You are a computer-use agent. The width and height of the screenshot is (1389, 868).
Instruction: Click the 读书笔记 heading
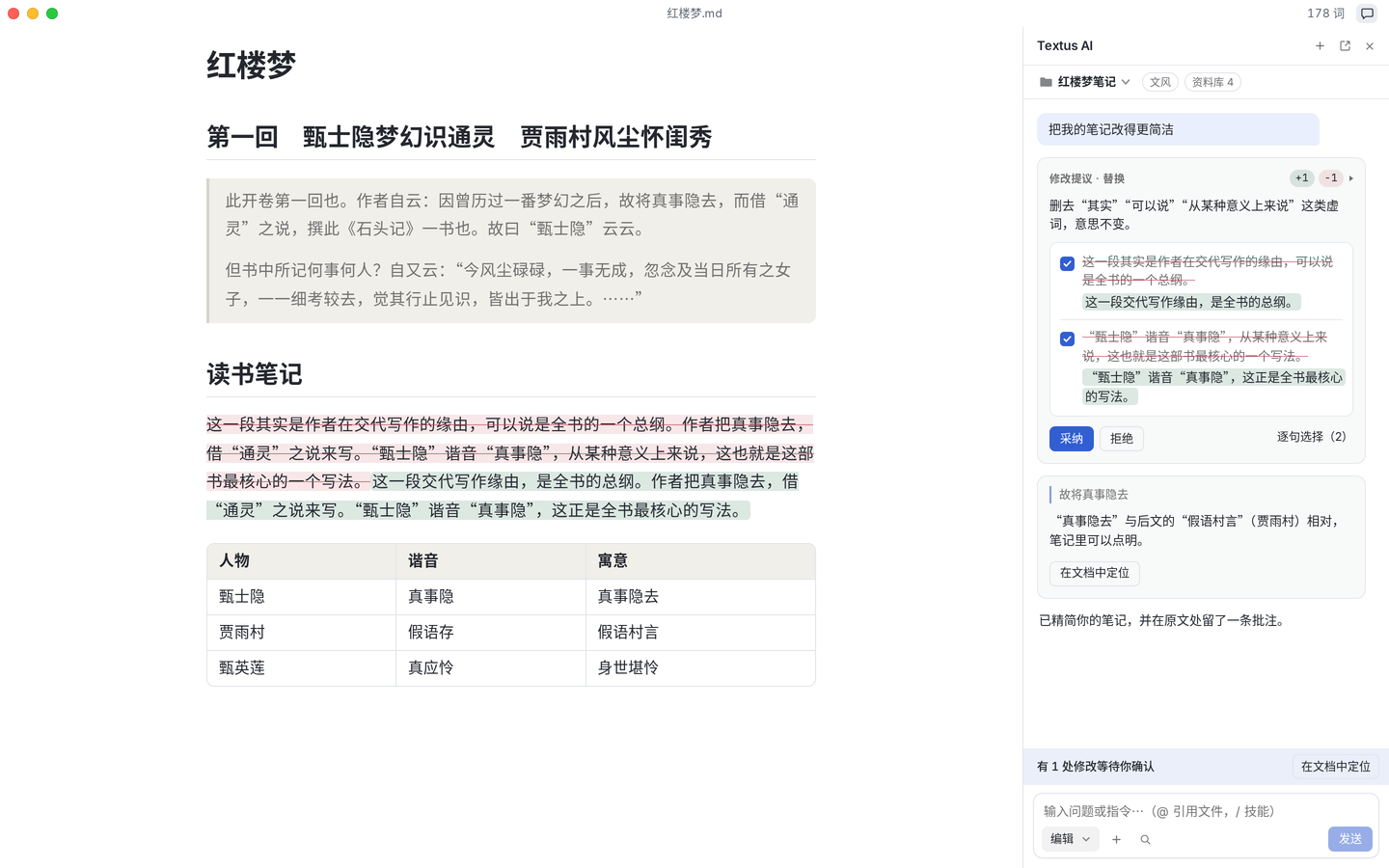click(x=255, y=374)
